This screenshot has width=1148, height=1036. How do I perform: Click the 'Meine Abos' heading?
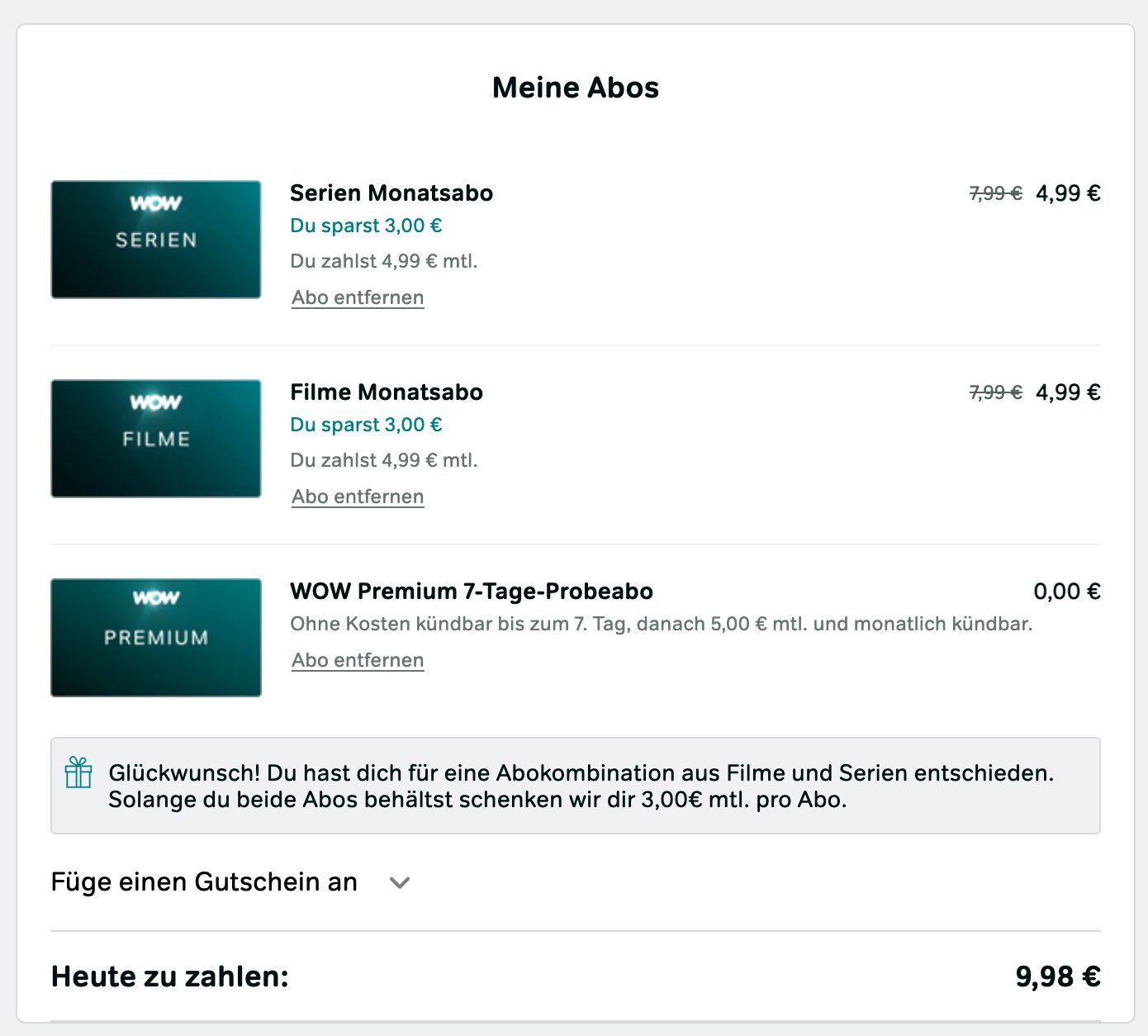tap(576, 88)
